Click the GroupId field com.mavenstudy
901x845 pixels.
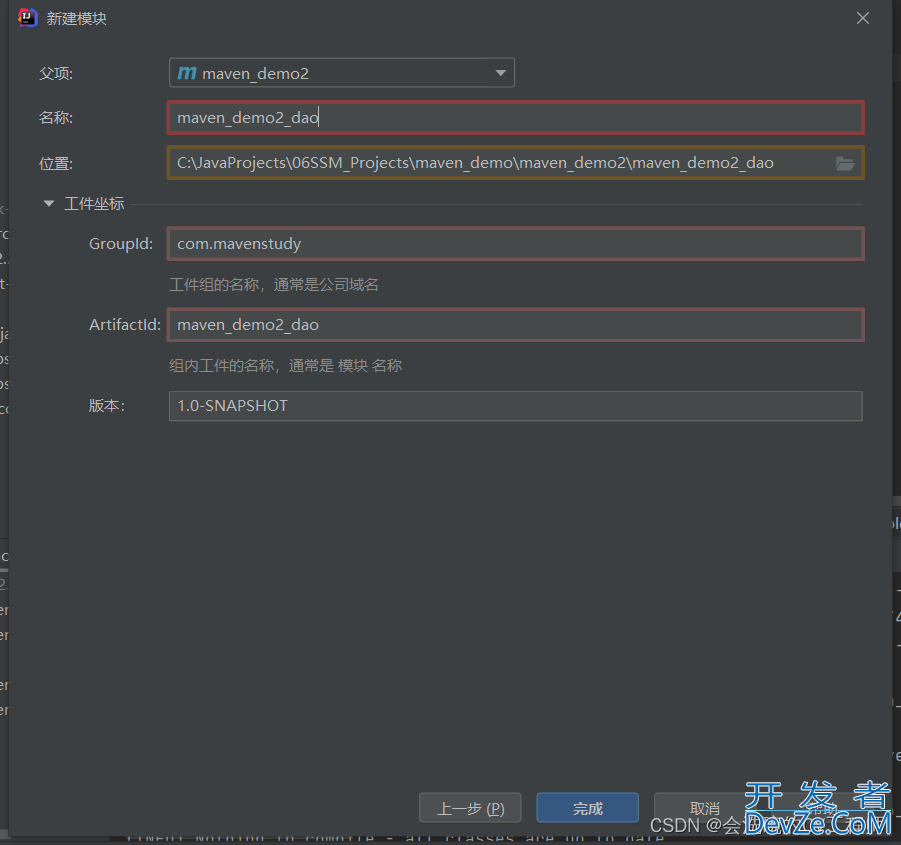(515, 244)
